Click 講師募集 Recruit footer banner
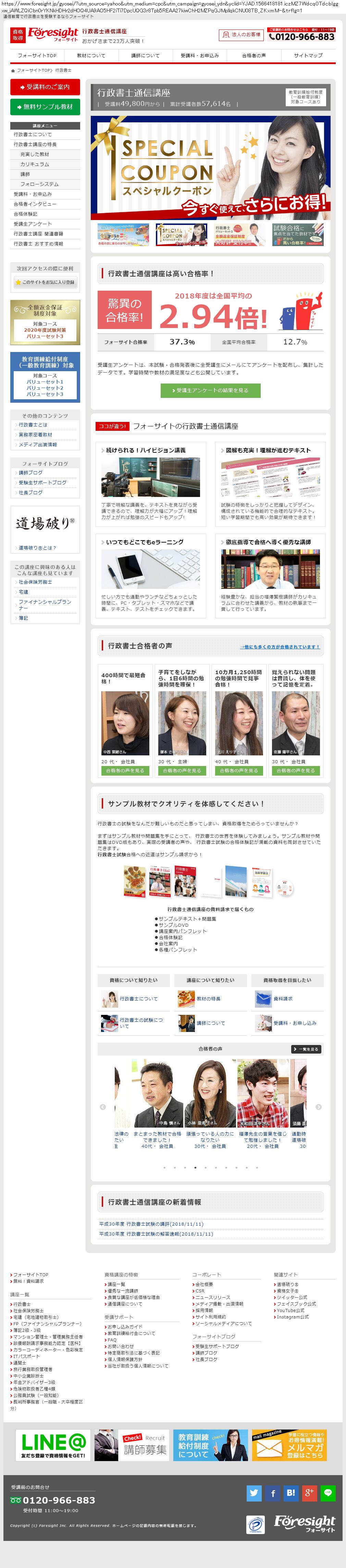 (131, 1445)
